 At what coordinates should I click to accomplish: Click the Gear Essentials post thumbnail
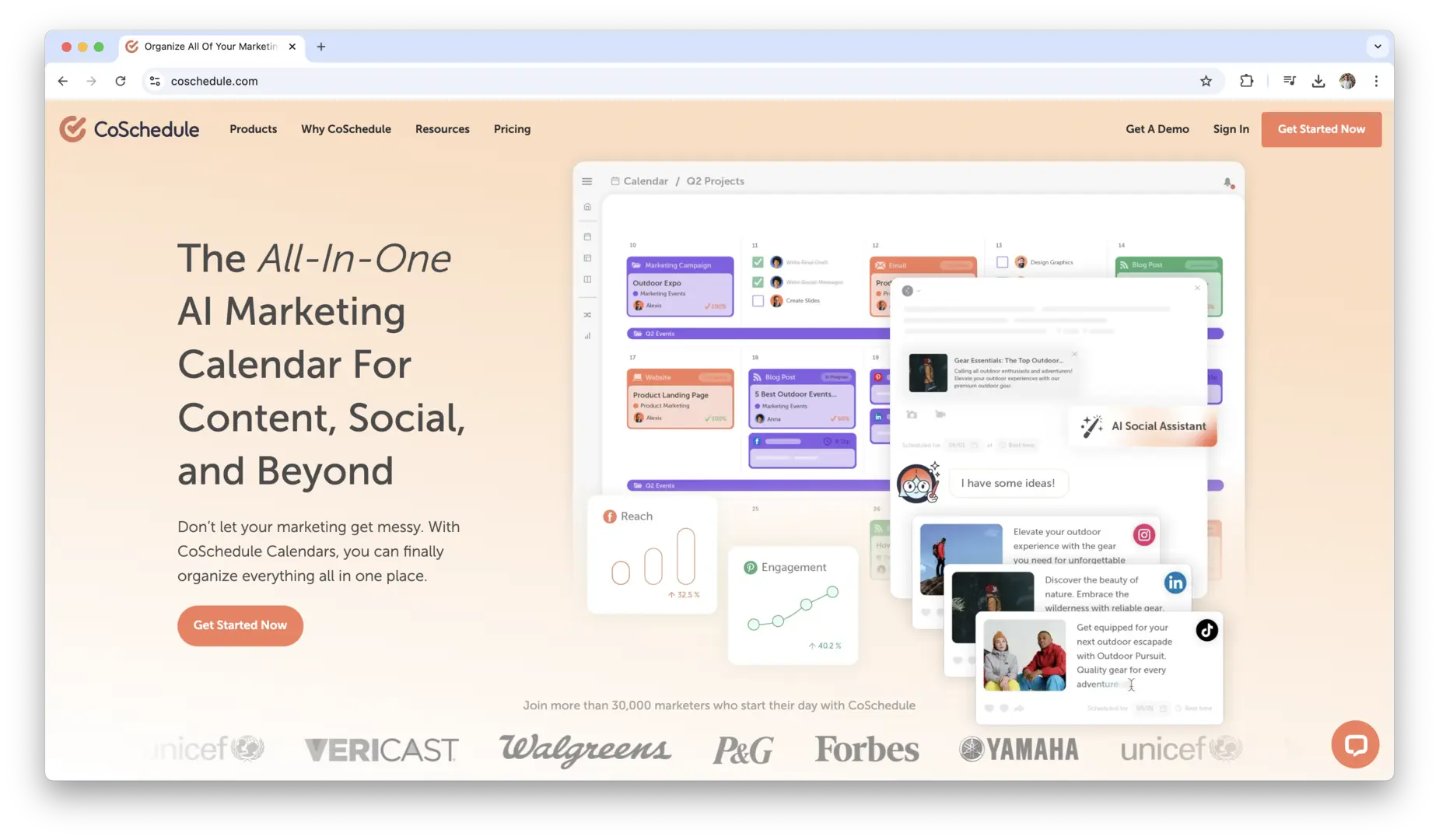click(928, 373)
